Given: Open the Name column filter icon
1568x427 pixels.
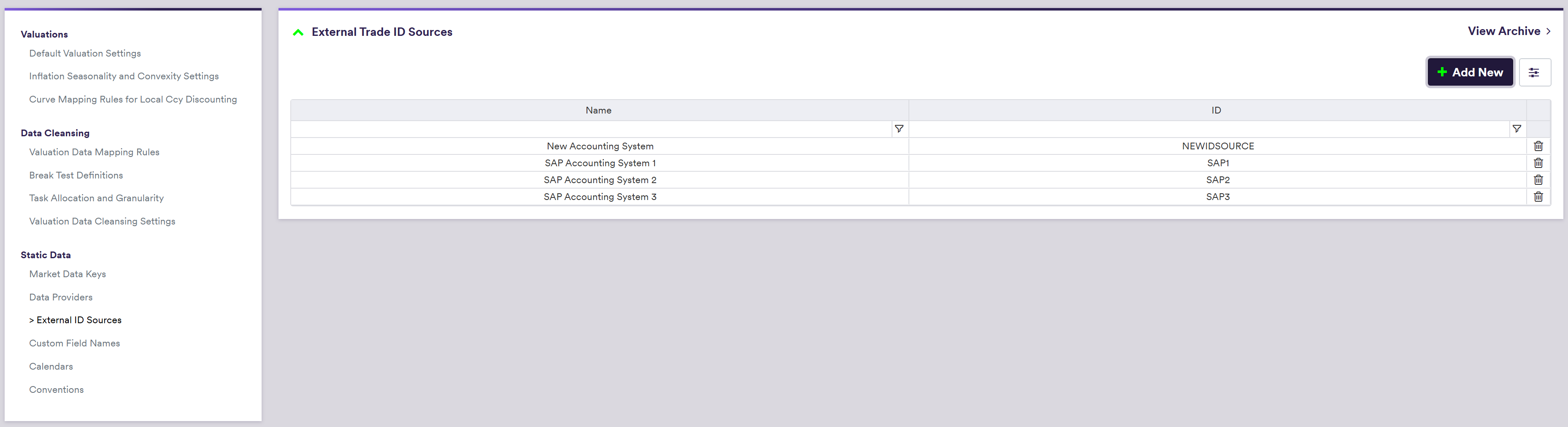Looking at the screenshot, I should click(x=898, y=129).
